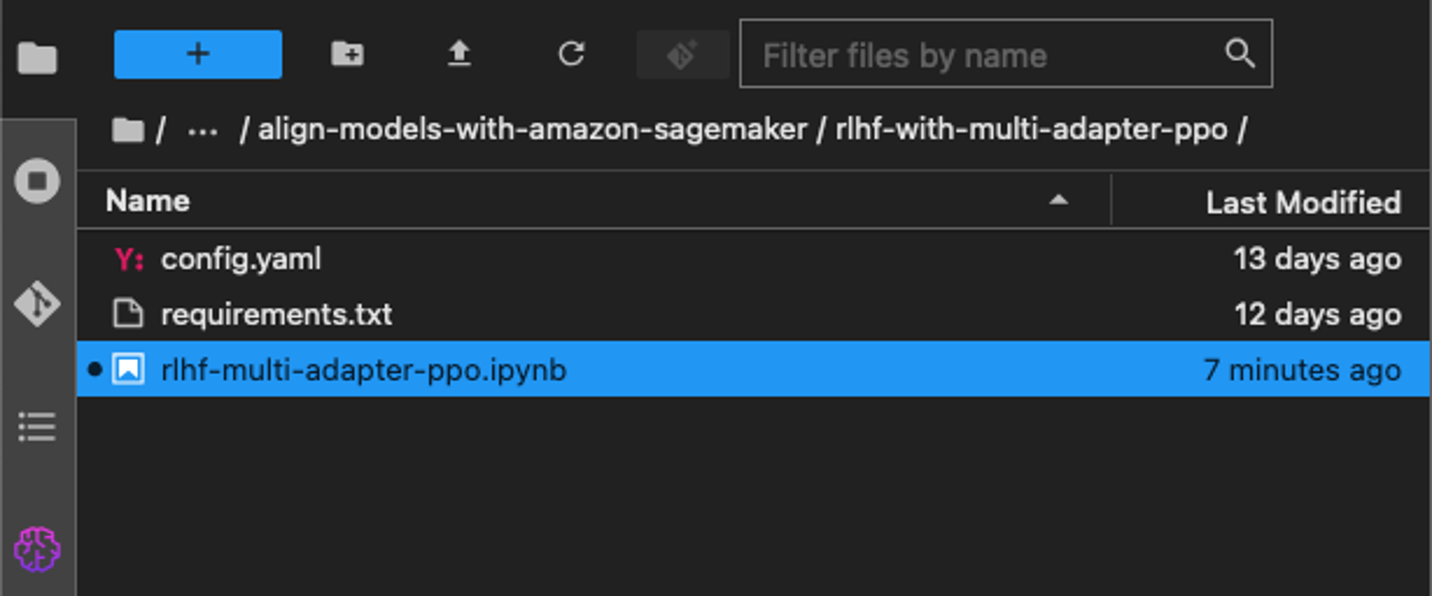Expand the collapsed breadcrumb ellipsis
Viewport: 1432px width, 596px height.
pyautogui.click(x=202, y=130)
